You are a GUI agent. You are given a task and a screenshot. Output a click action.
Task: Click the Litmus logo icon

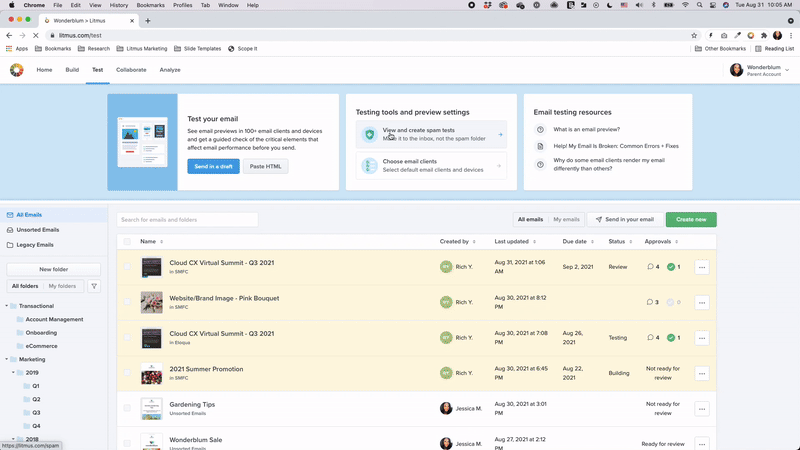point(16,70)
